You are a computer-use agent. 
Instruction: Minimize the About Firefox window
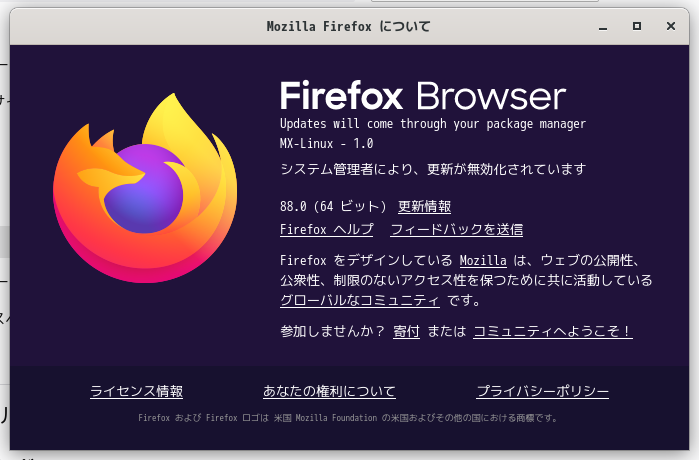pos(603,27)
